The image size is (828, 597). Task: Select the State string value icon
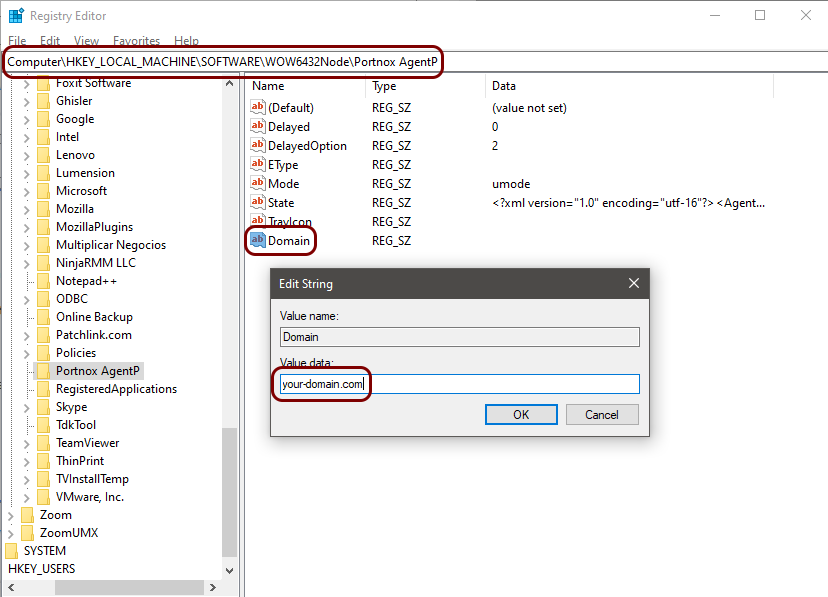[x=258, y=203]
